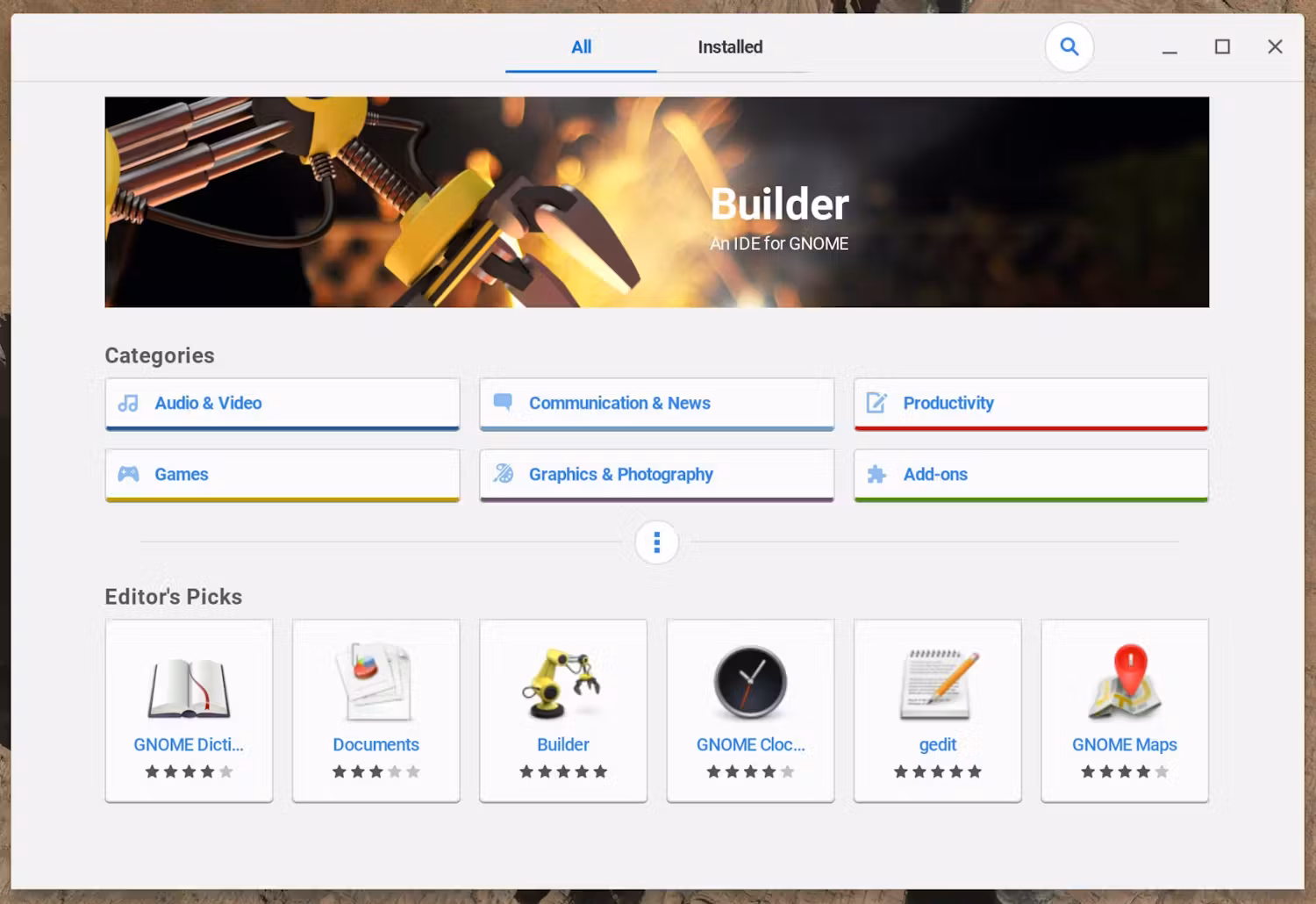
Task: Open the search function
Action: [1069, 47]
